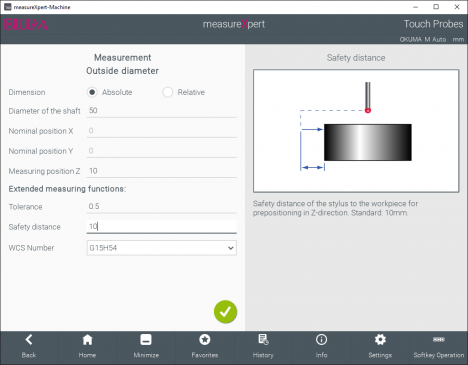Click the BLUM logo

[x=26, y=25]
